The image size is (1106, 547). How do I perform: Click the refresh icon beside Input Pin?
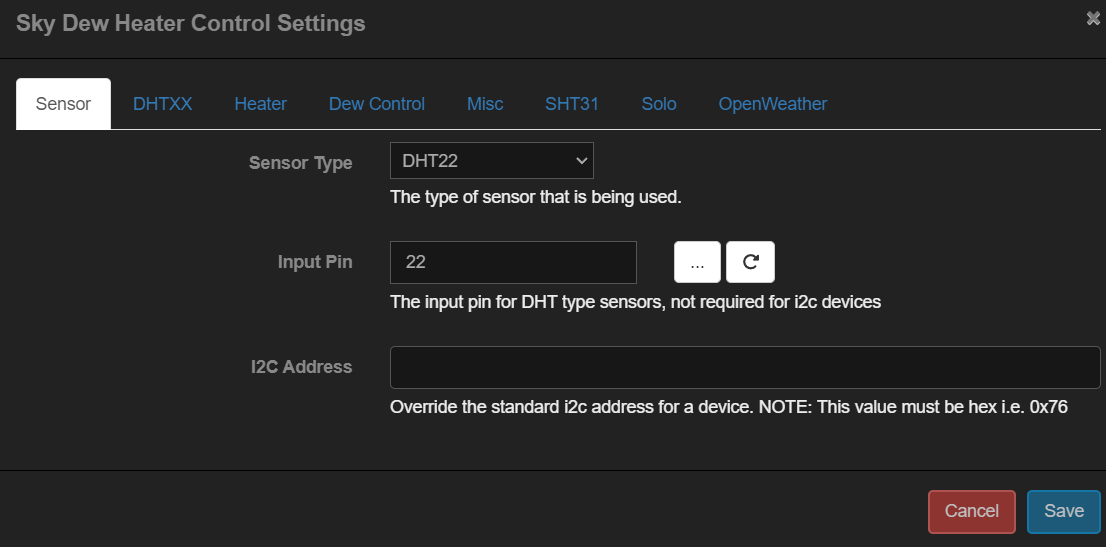(750, 262)
